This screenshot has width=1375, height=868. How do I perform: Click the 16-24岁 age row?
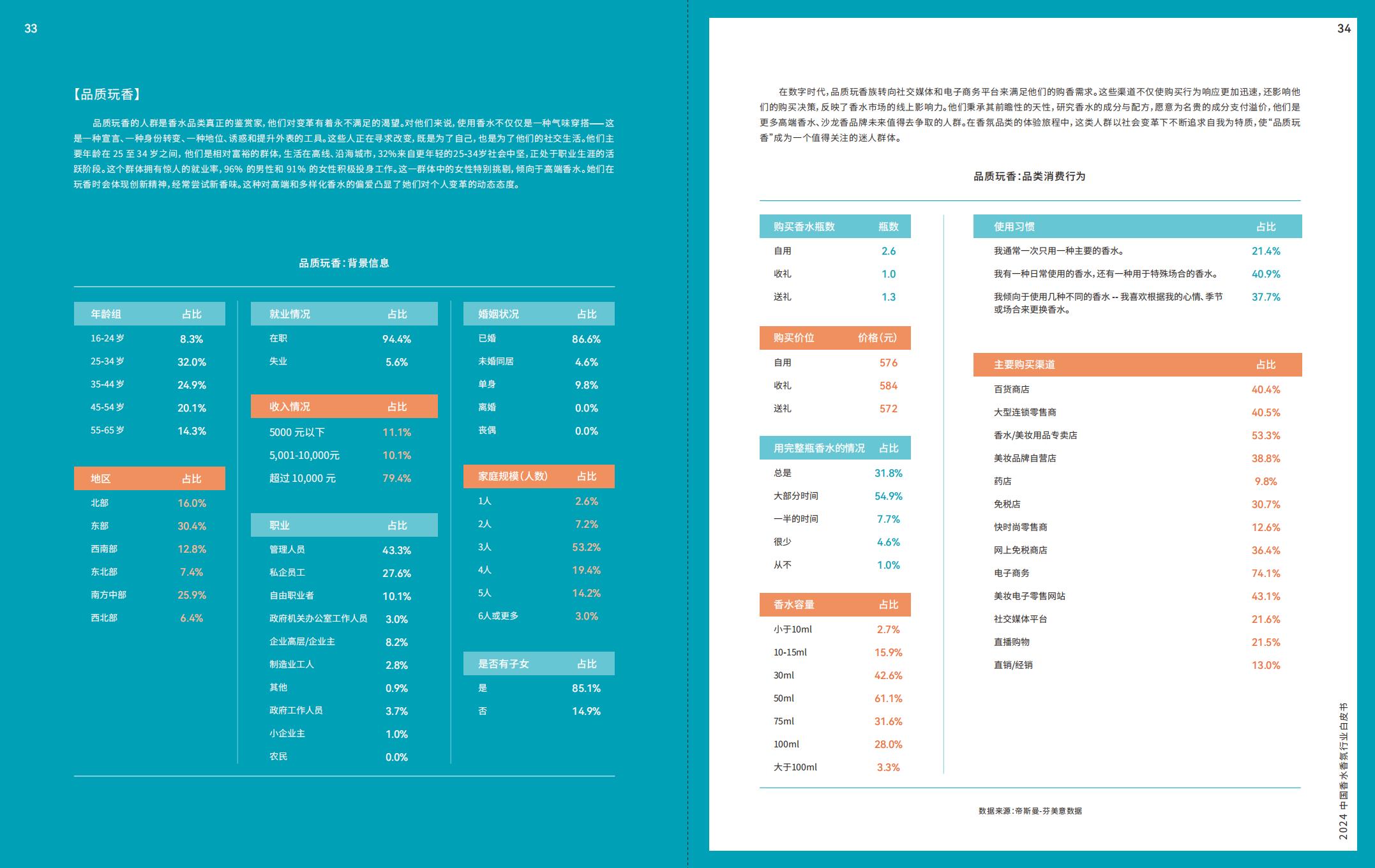tap(149, 339)
